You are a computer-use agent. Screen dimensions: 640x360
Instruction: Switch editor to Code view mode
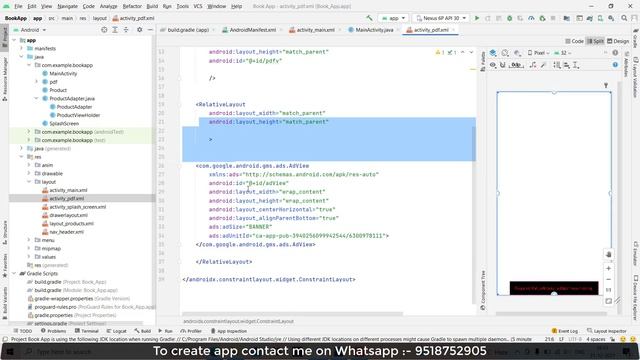[575, 41]
